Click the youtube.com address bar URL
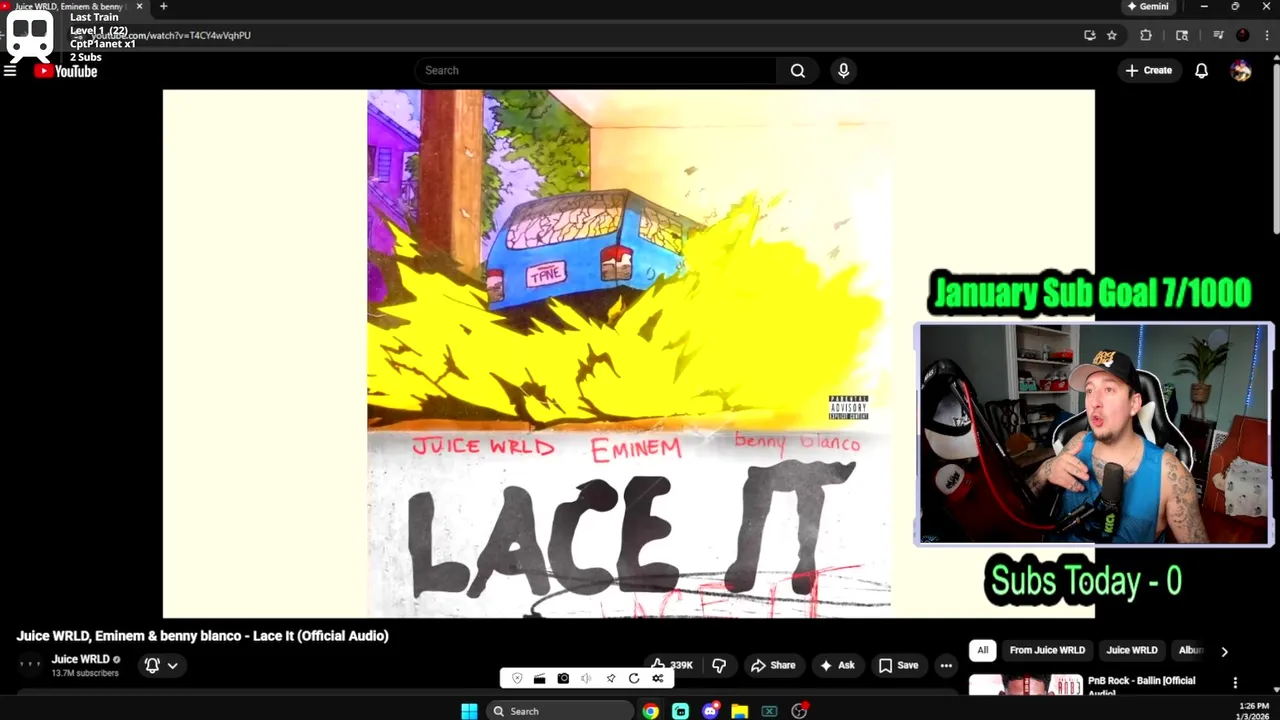This screenshot has width=1280, height=720. (171, 35)
